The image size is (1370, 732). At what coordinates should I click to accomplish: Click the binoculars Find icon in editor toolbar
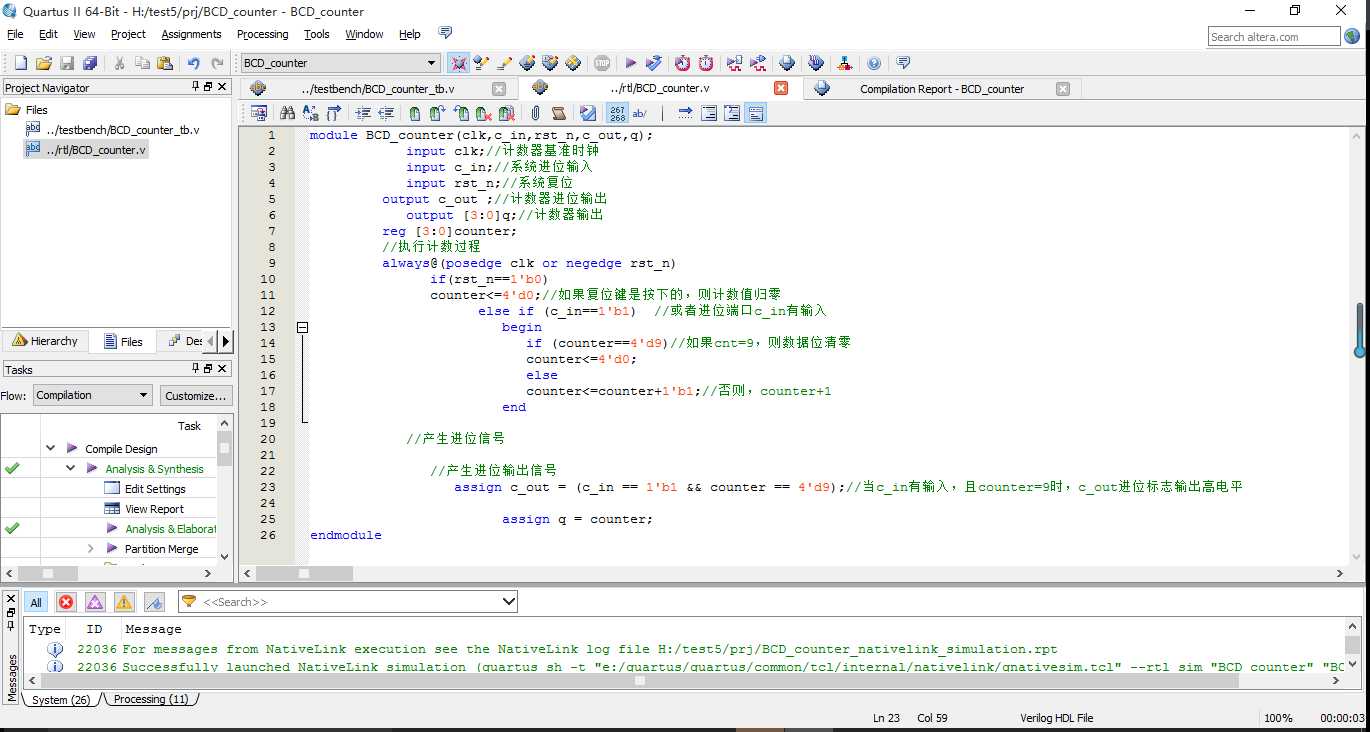point(287,113)
